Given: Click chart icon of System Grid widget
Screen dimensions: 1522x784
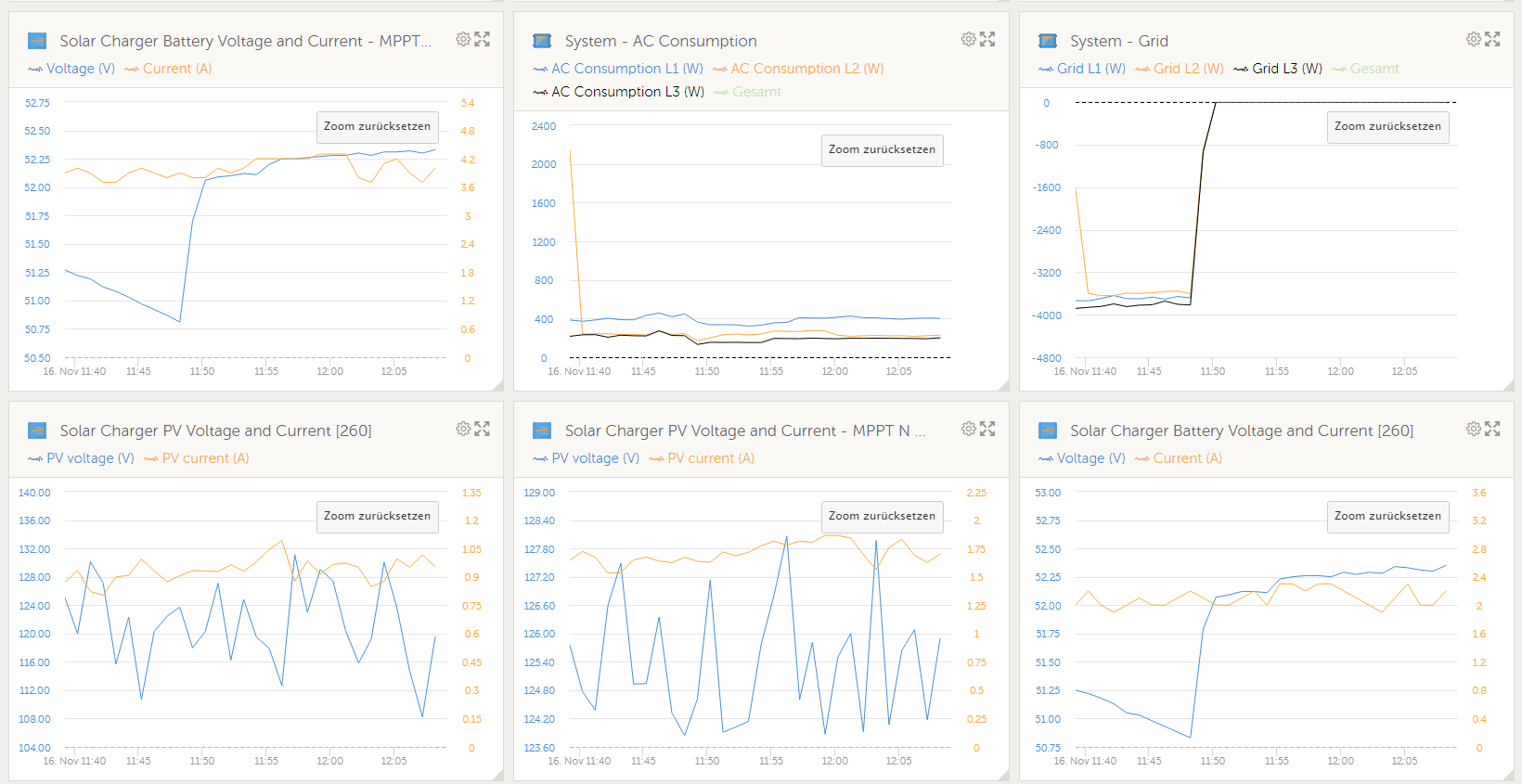Looking at the screenshot, I should 1048,41.
